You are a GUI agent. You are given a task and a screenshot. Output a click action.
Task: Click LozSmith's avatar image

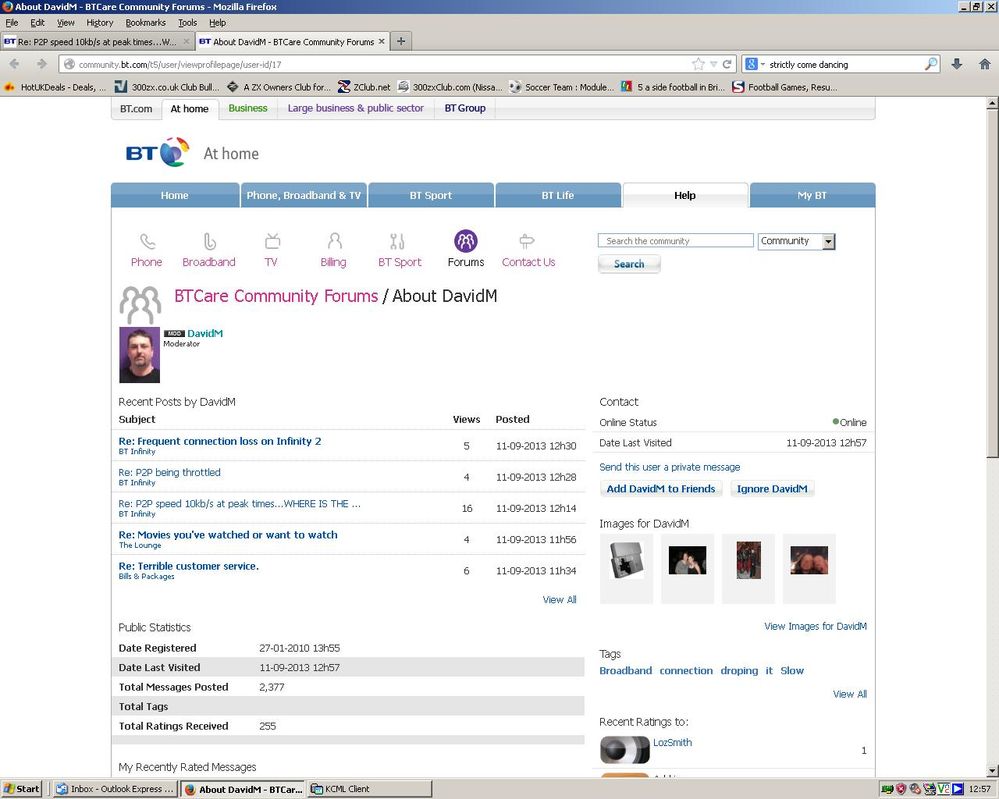pos(625,749)
